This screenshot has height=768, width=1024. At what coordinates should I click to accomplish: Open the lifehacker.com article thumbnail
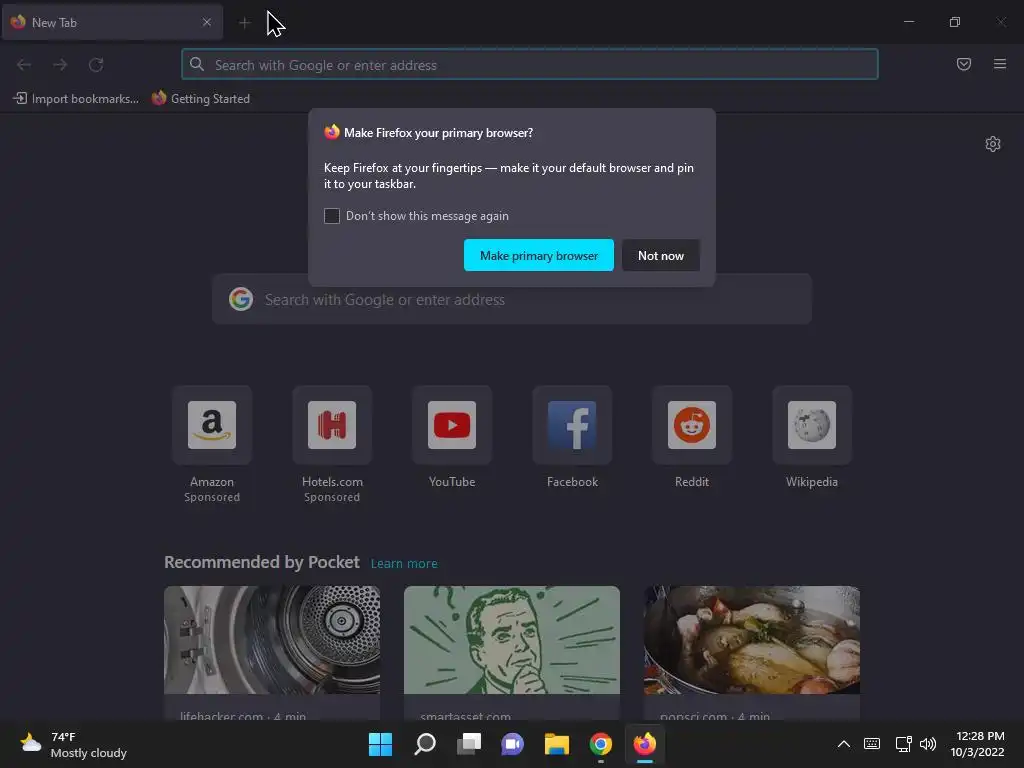pyautogui.click(x=272, y=640)
